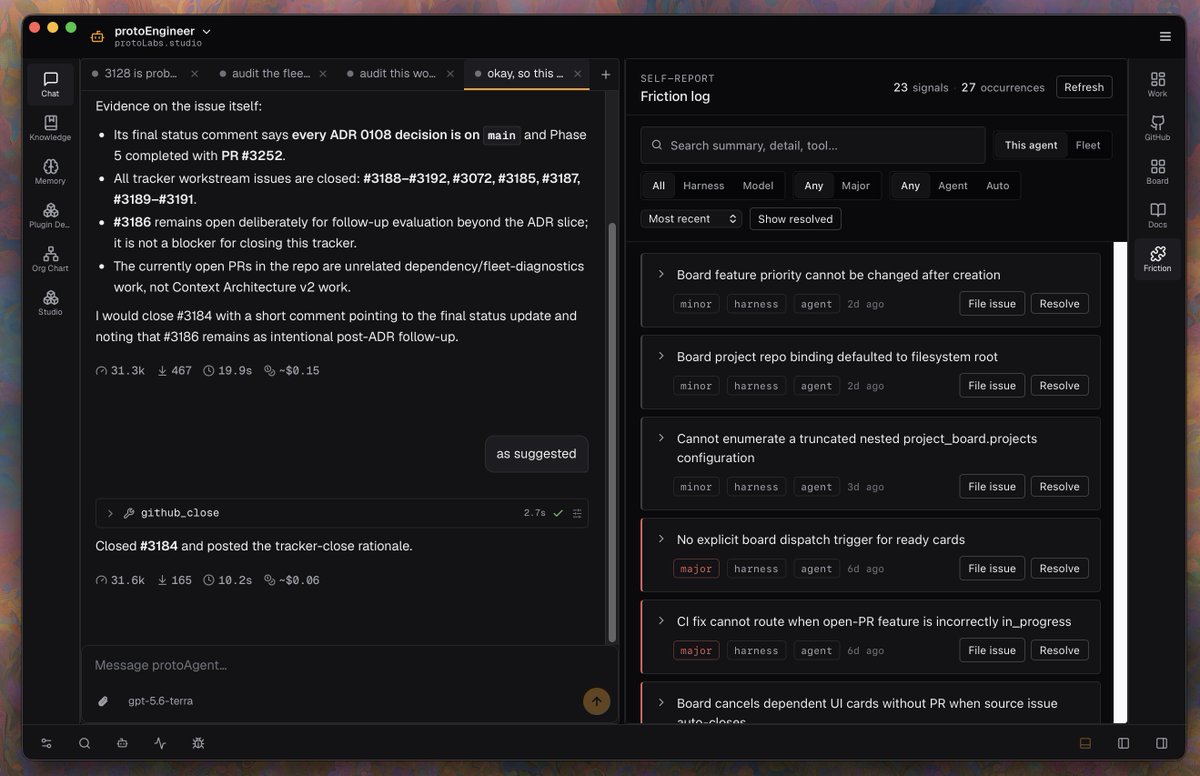Click the chat panel vertical scrollbar

(613, 432)
